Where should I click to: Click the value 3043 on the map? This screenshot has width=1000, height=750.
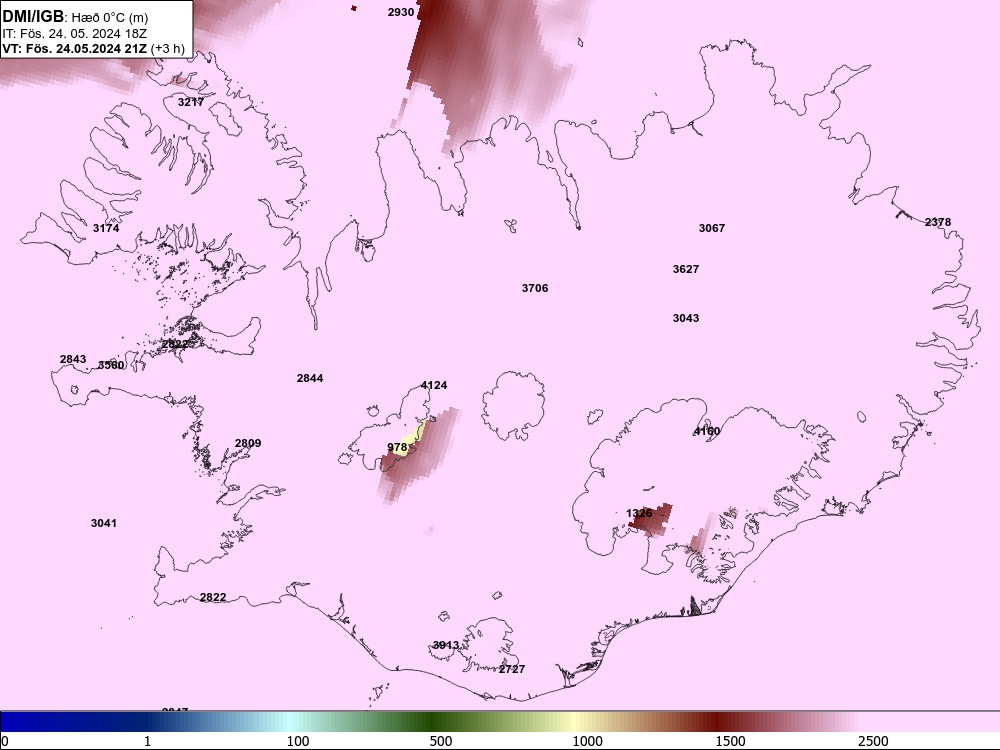point(686,318)
